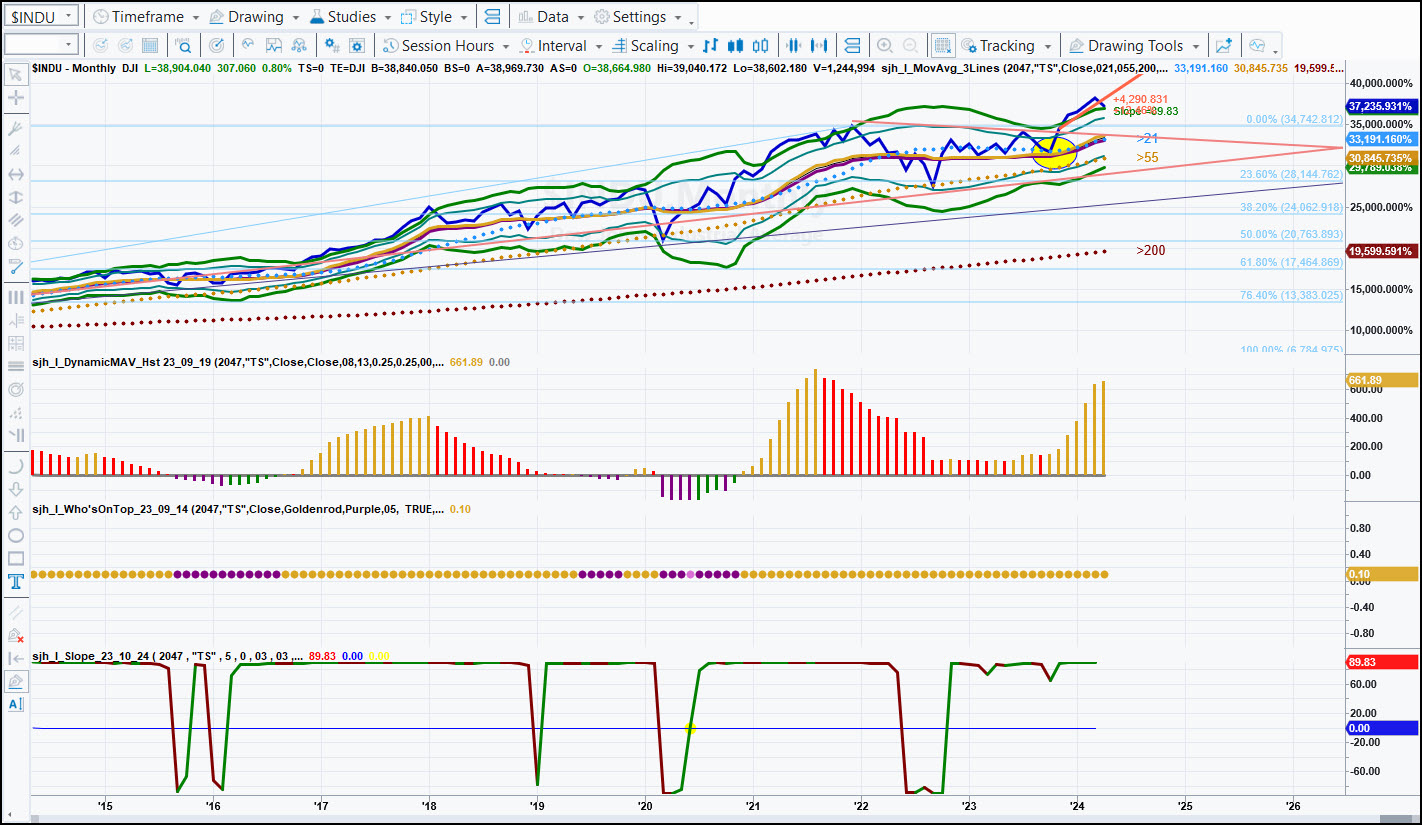The width and height of the screenshot is (1422, 825).
Task: Click the blue 37,235.931% price label
Action: pyautogui.click(x=1381, y=106)
